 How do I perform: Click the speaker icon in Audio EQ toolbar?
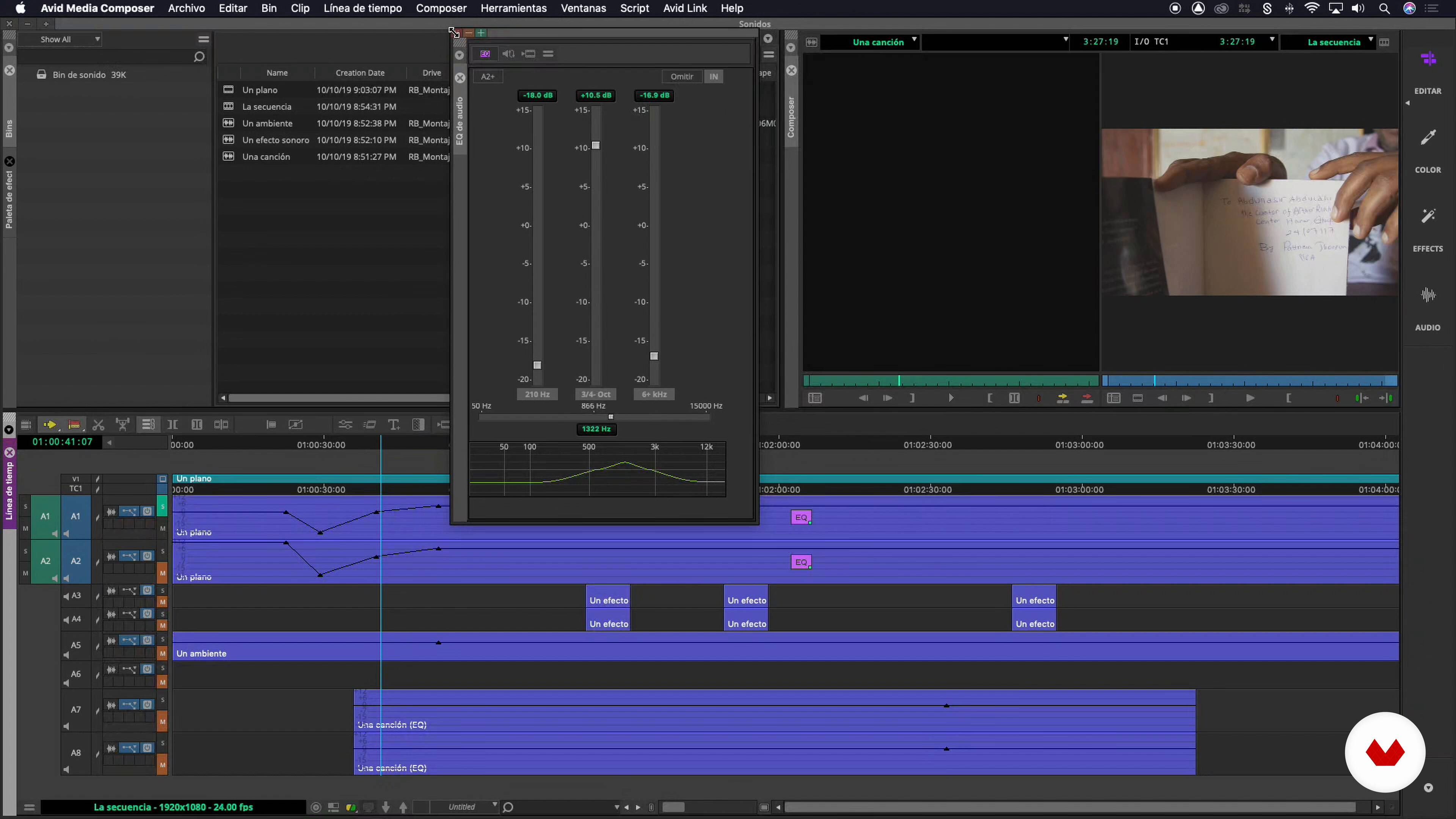[508, 54]
